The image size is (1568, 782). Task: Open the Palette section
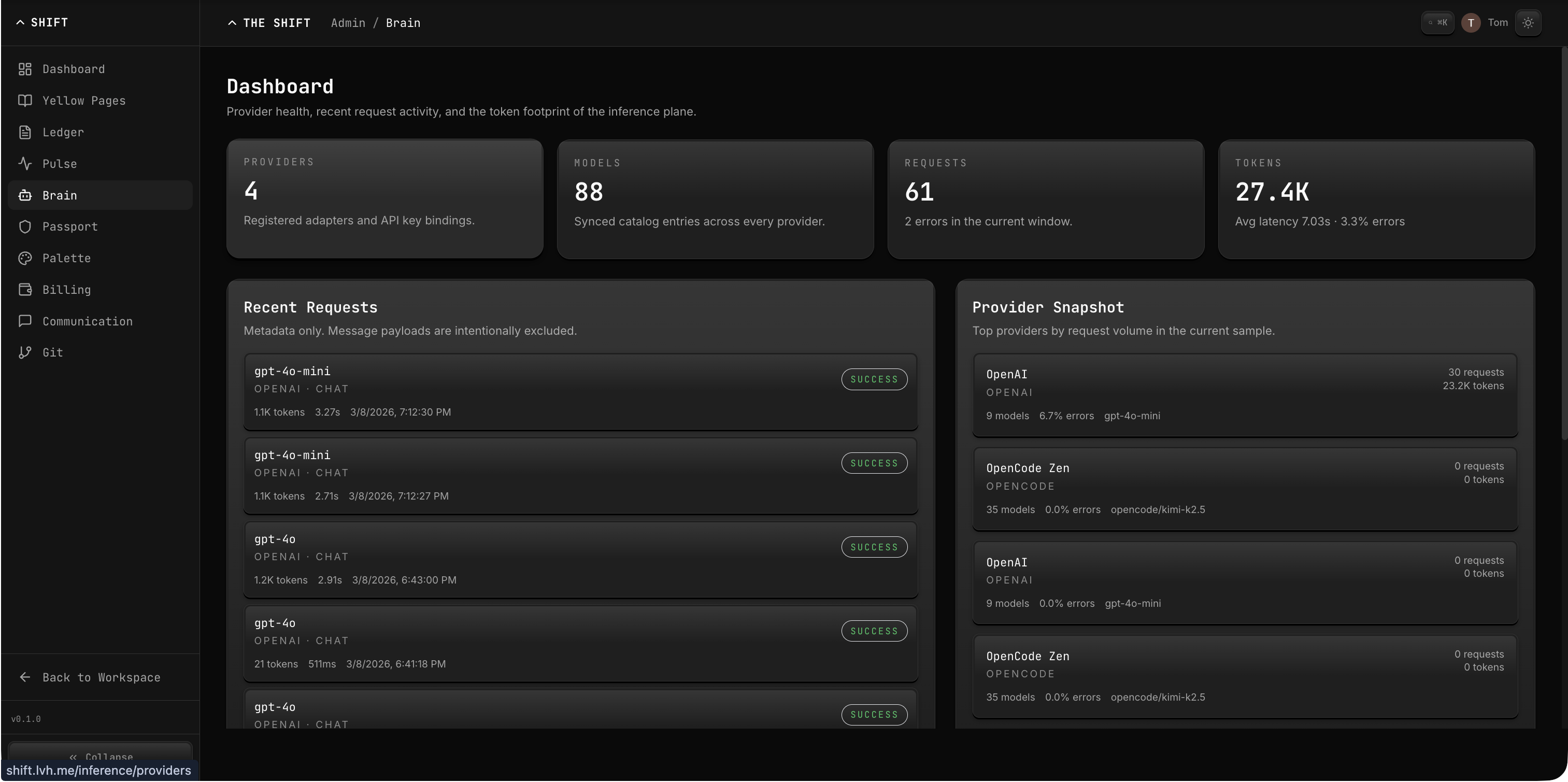[67, 258]
